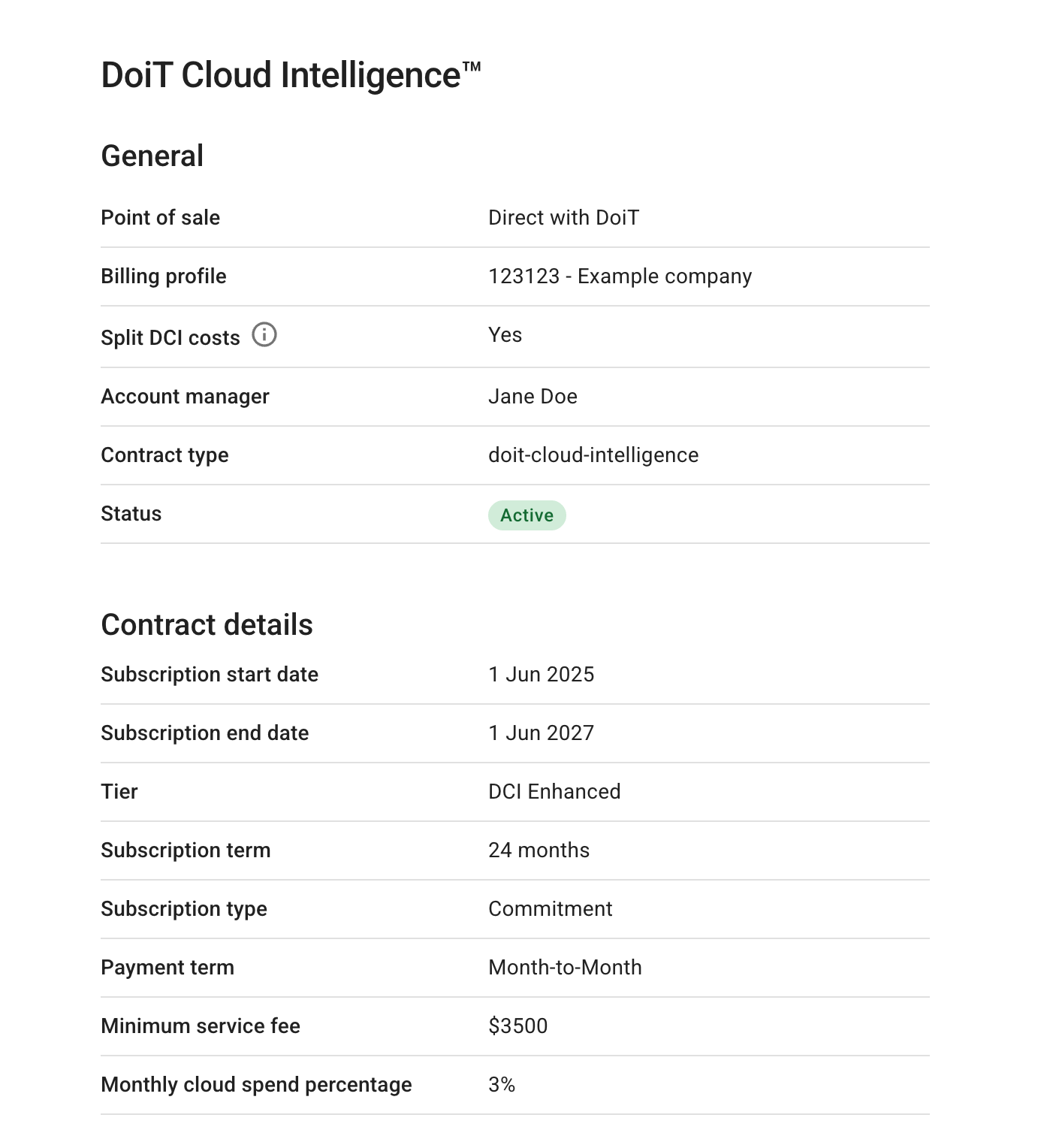The width and height of the screenshot is (1053, 1148).
Task: Select the Monthly cloud spend percentage 3% value
Action: click(x=502, y=1084)
